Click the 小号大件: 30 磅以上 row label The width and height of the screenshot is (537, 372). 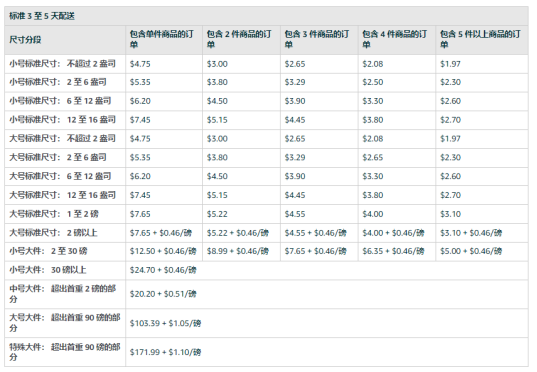pos(48,270)
